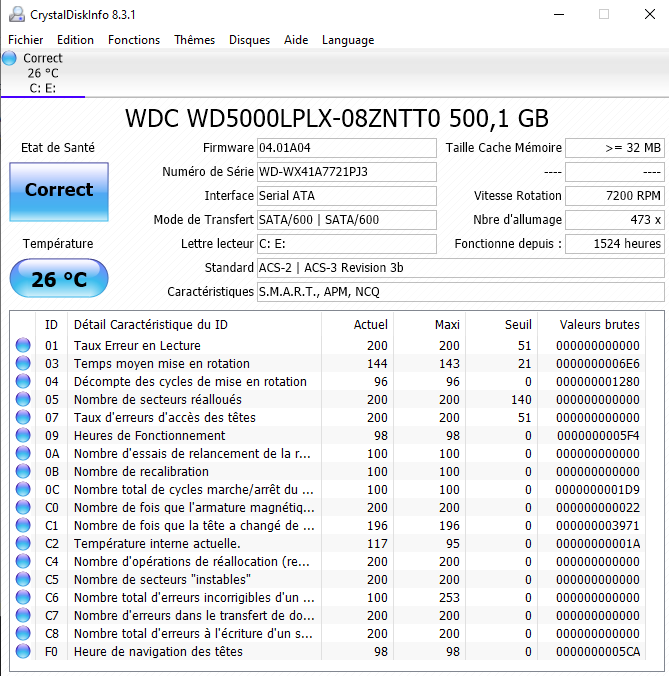Click the Maxi value 253 in row C6
The image size is (669, 676).
[449, 598]
